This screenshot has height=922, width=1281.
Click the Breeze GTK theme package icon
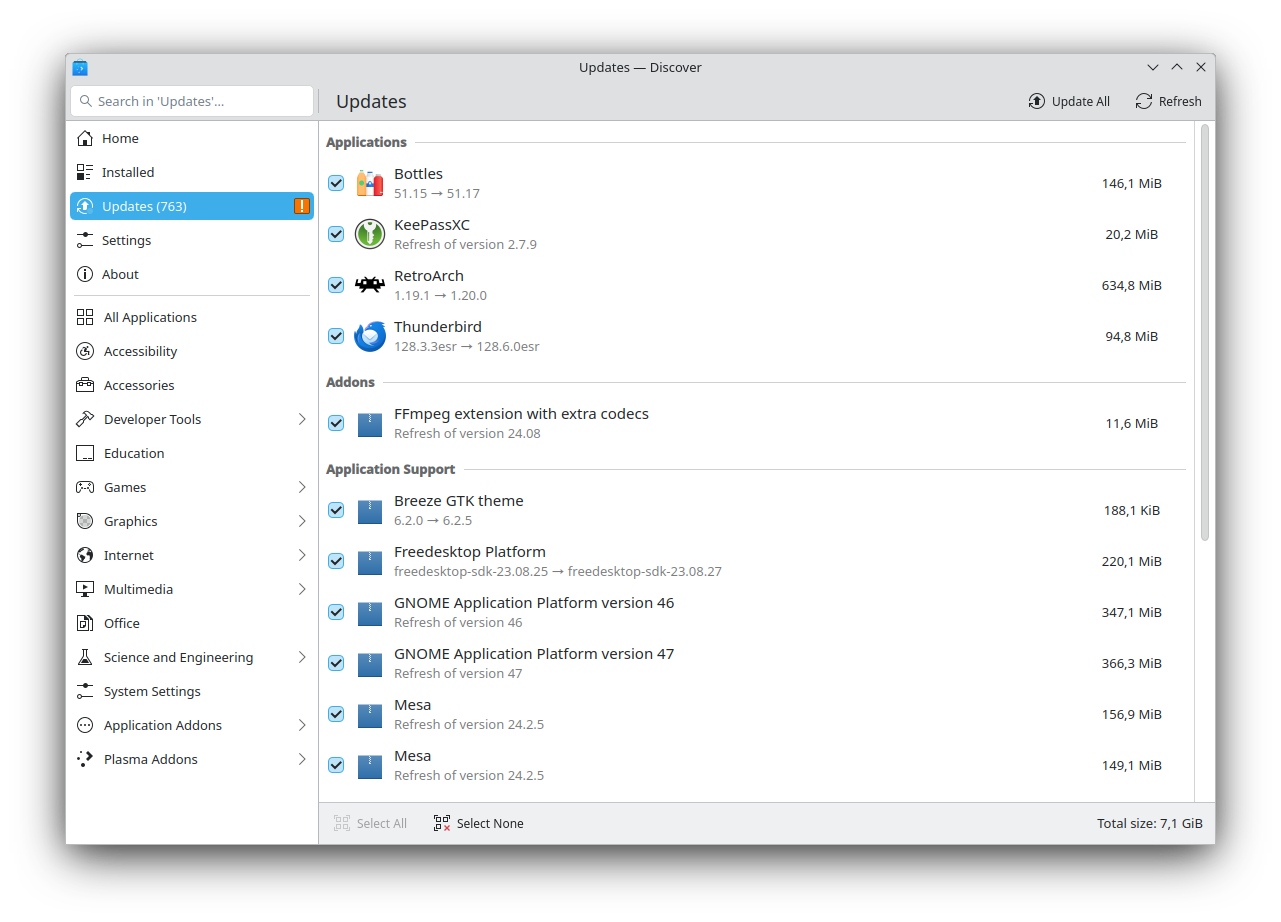point(370,510)
